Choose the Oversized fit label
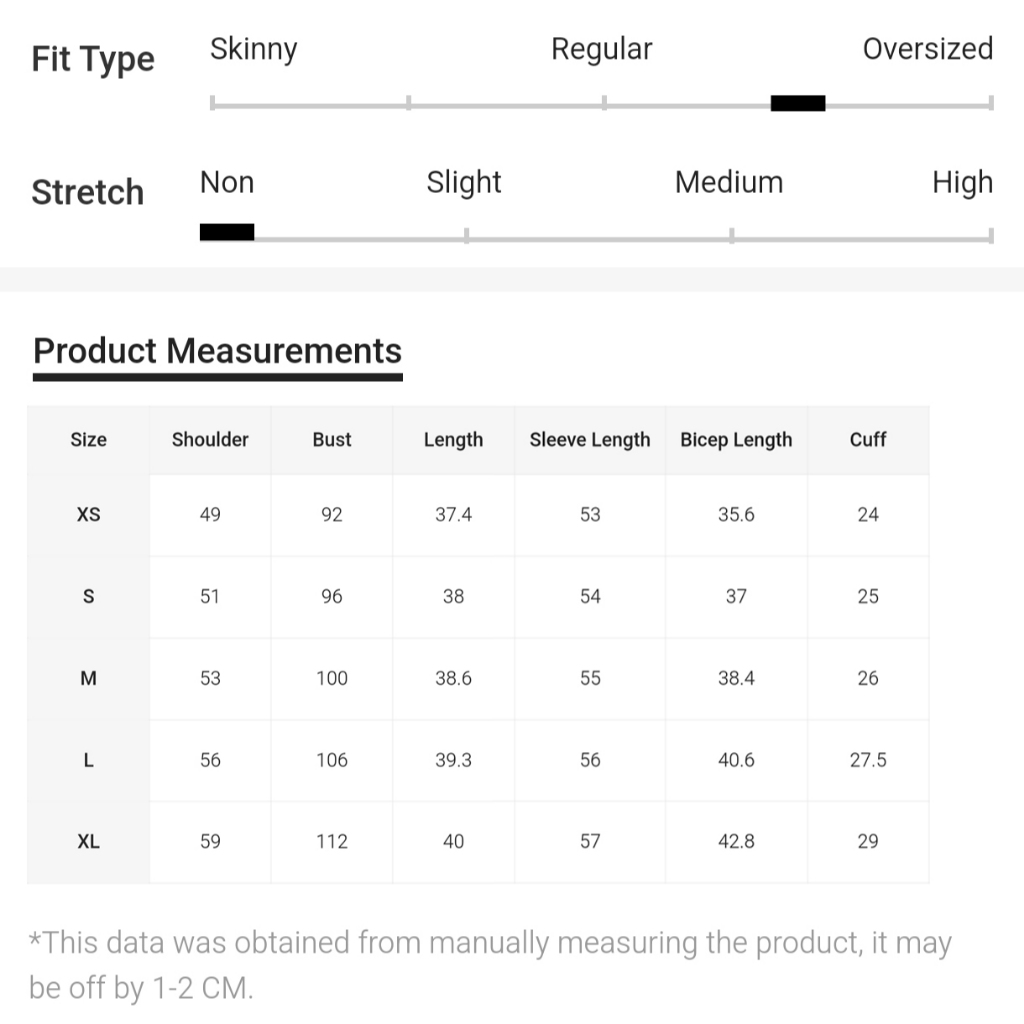 (927, 49)
